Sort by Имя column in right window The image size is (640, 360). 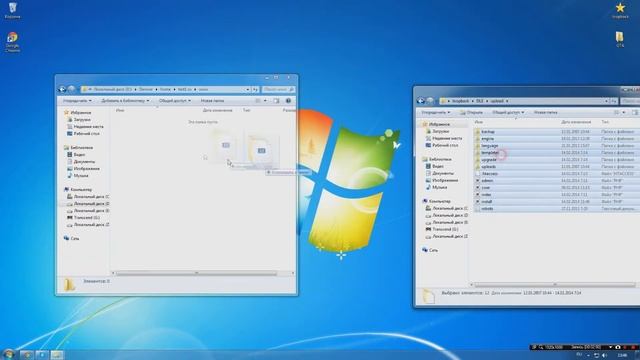[479, 122]
